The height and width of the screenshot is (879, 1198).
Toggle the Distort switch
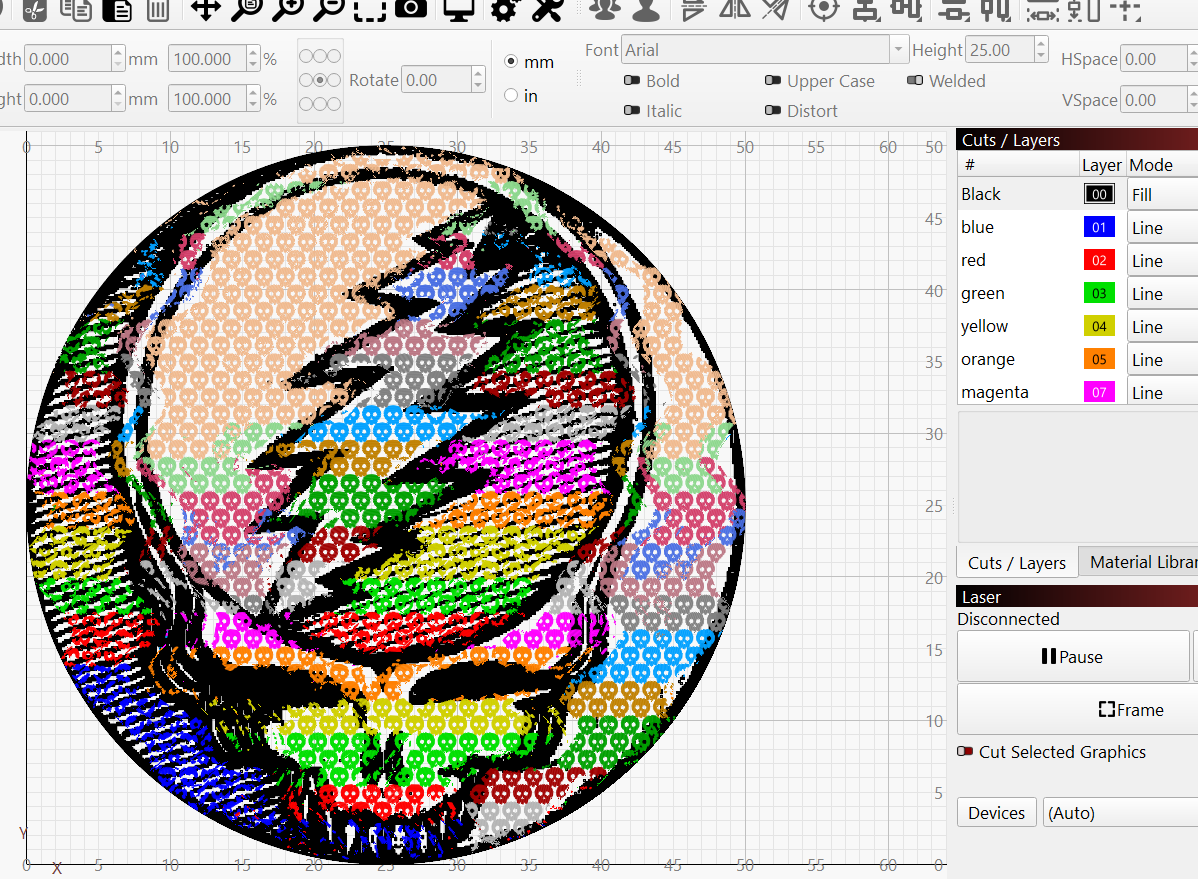[773, 110]
